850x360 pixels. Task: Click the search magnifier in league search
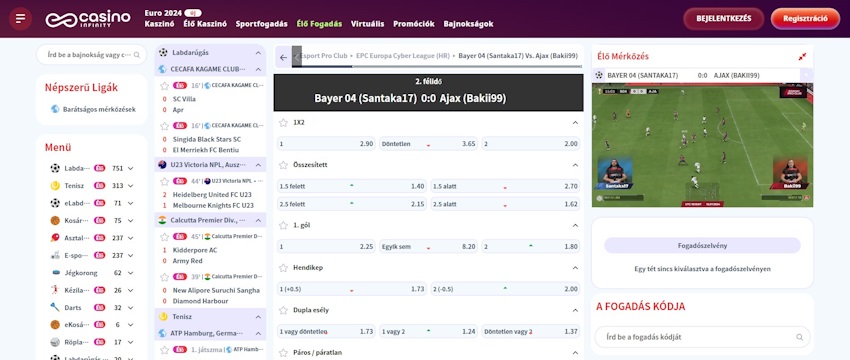click(137, 55)
